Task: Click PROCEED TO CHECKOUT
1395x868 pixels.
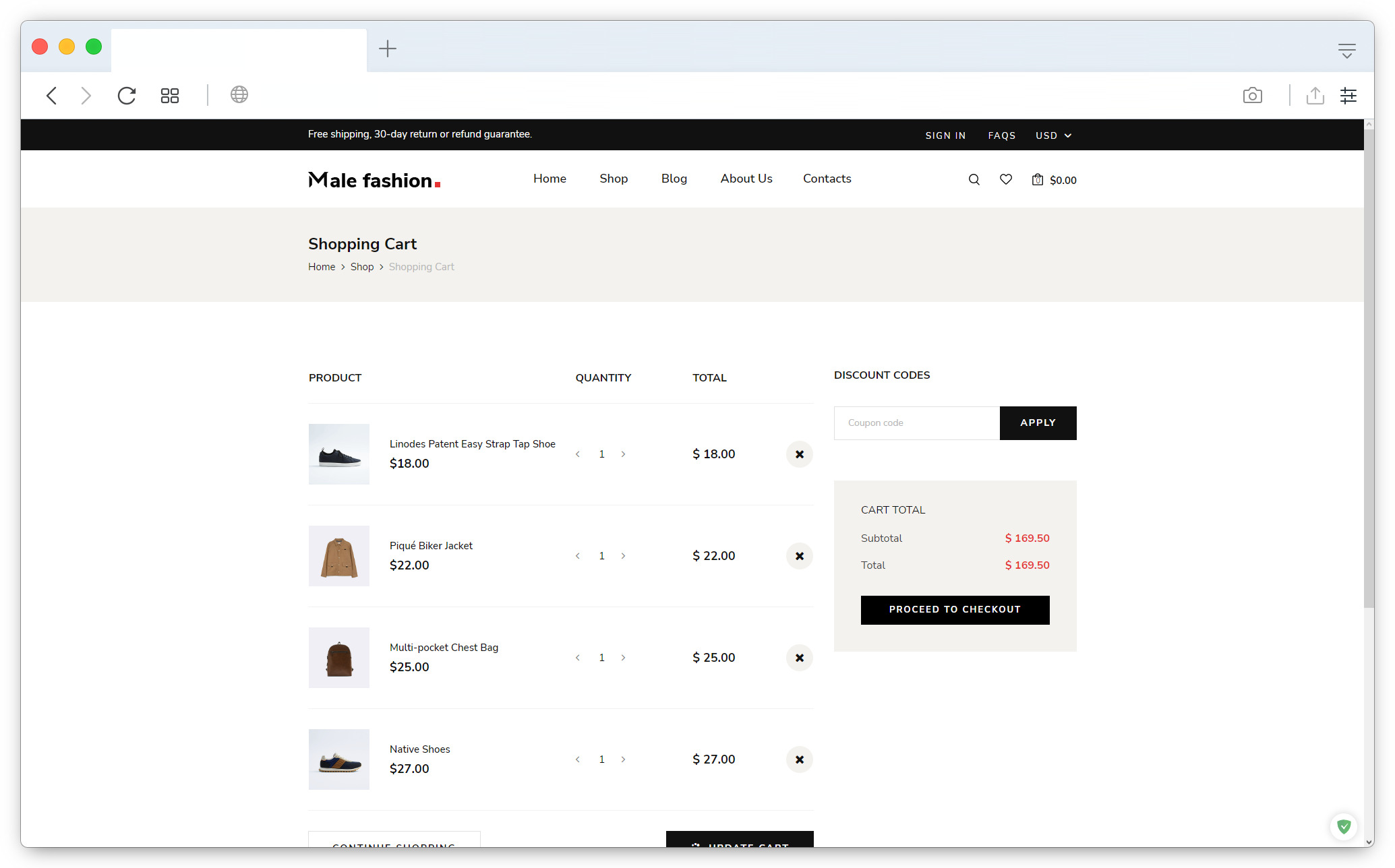Action: 955,610
